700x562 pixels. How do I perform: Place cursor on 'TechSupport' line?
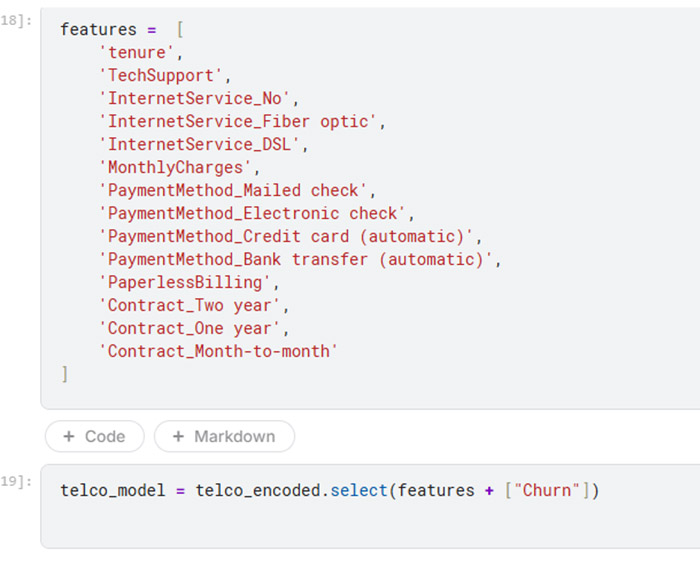coord(163,75)
